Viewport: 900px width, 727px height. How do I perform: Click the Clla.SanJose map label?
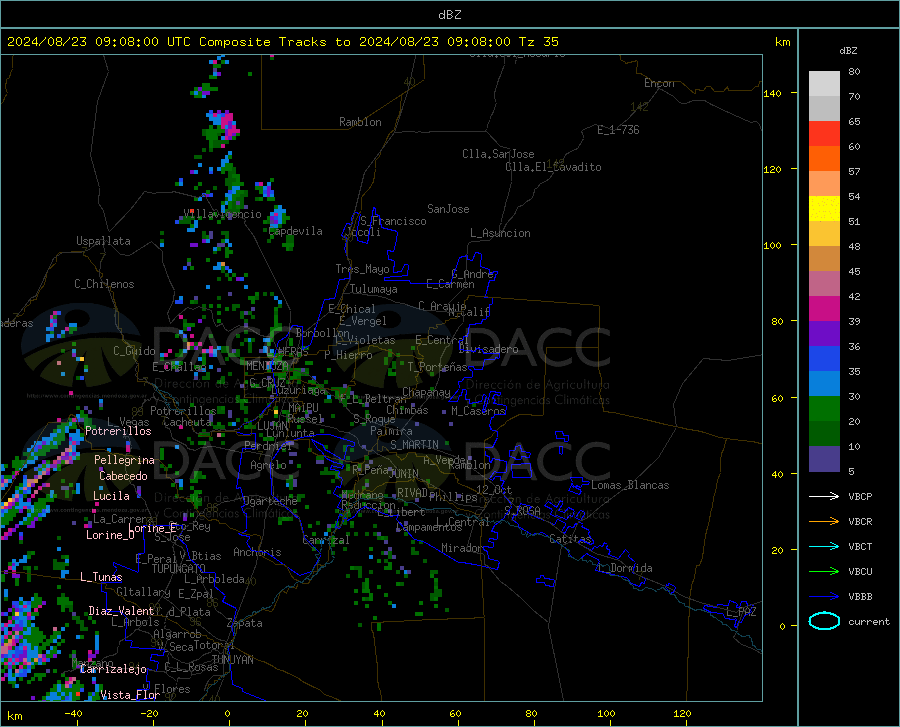pos(498,154)
